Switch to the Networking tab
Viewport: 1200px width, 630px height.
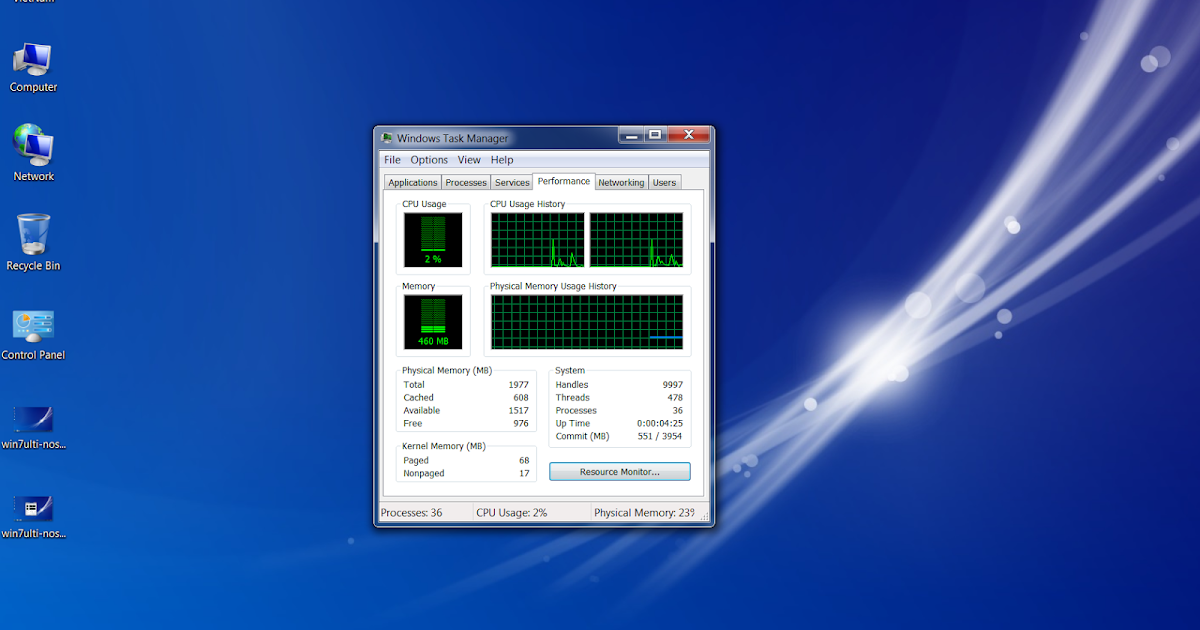click(x=621, y=183)
